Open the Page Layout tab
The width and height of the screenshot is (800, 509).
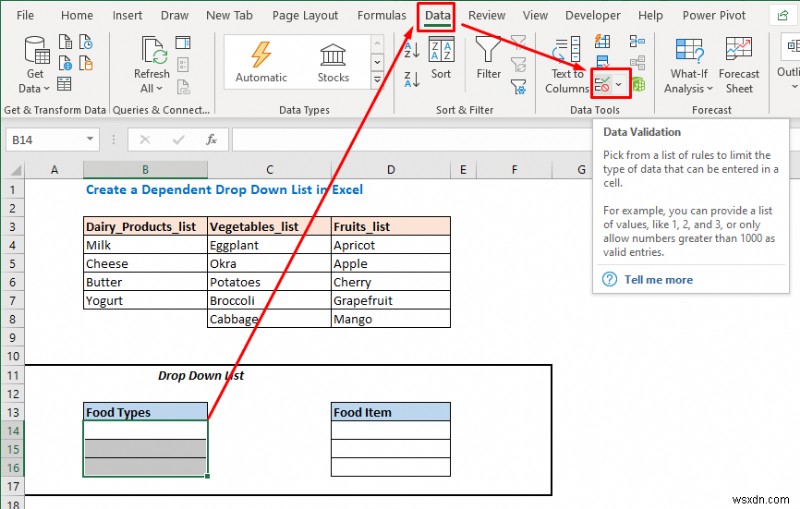click(x=305, y=15)
